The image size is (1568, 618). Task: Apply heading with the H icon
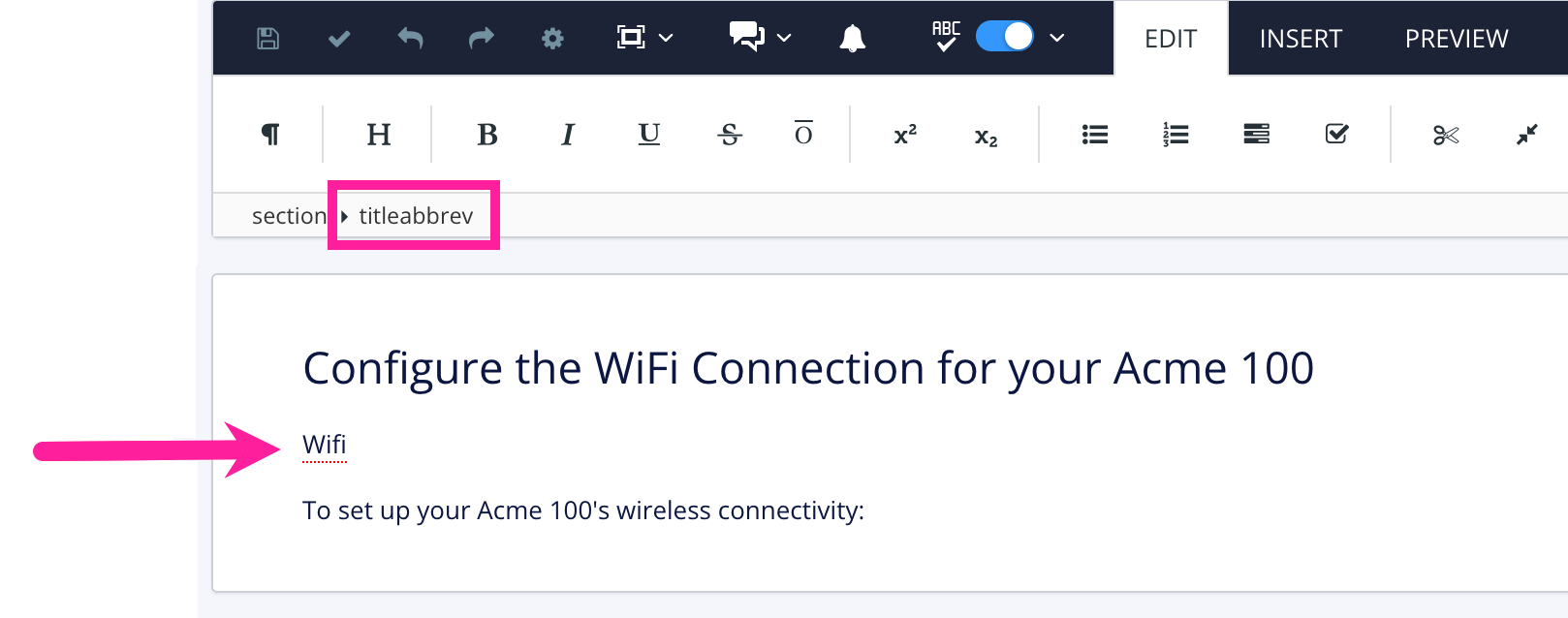(x=379, y=135)
